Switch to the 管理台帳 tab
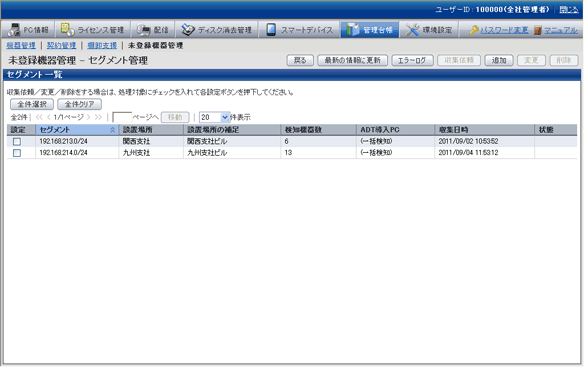 369,29
